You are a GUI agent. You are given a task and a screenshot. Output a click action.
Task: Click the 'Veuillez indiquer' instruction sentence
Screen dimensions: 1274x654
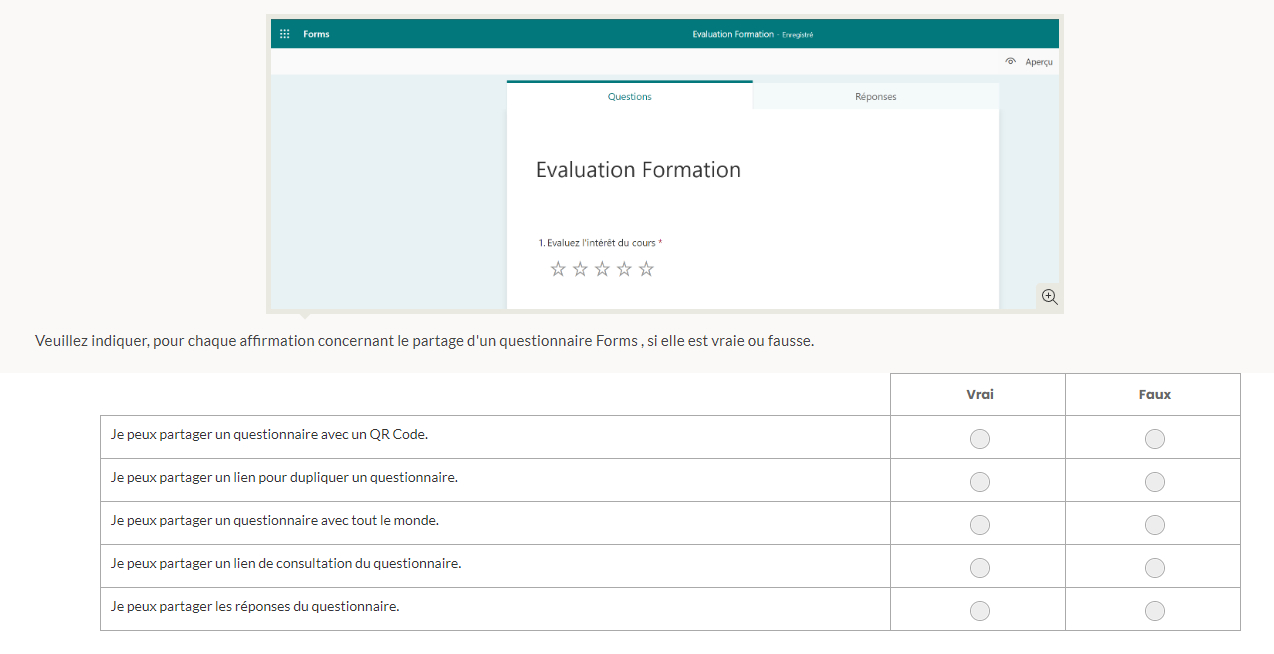tap(425, 341)
